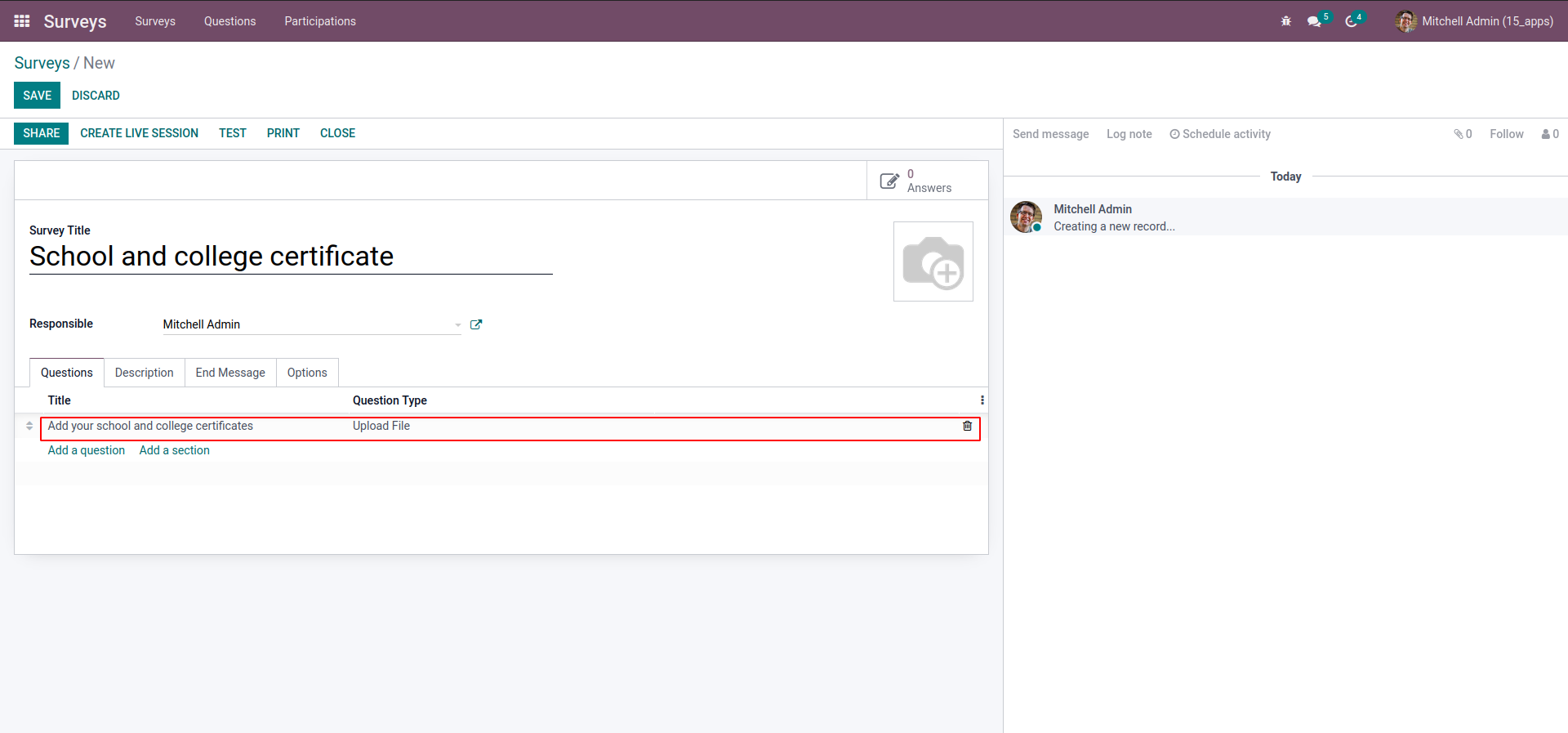
Task: Click Add a section link
Action: coord(174,450)
